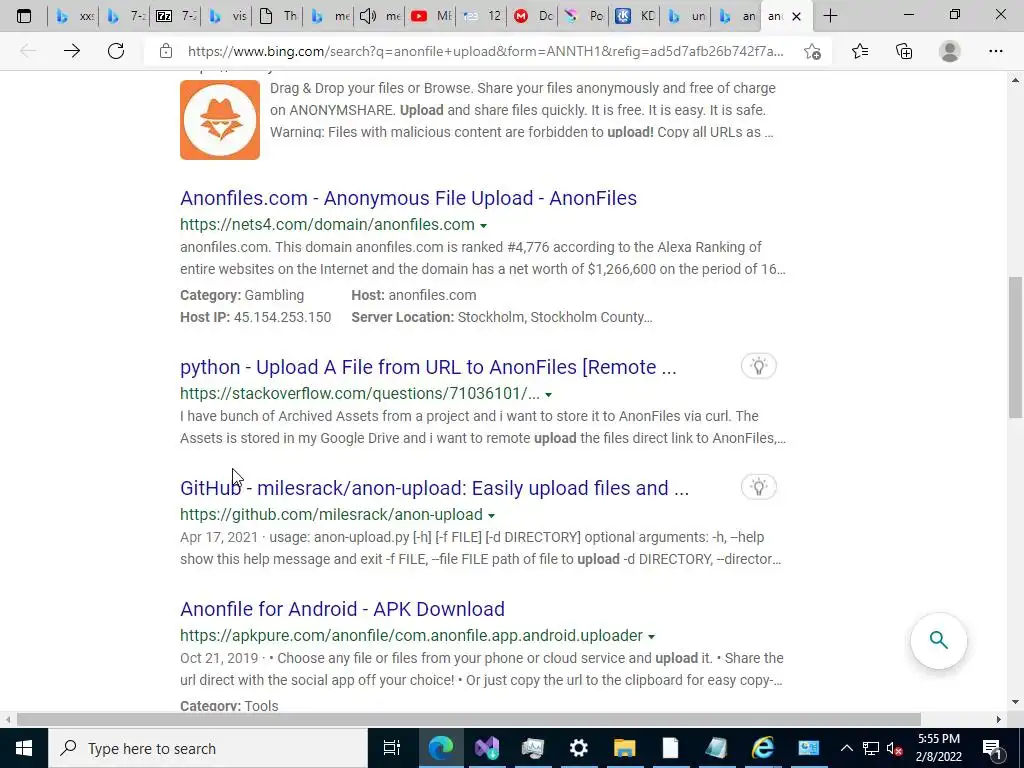The width and height of the screenshot is (1024, 768).
Task: Click 'Server Location: Stockholm' text
Action: 502,317
